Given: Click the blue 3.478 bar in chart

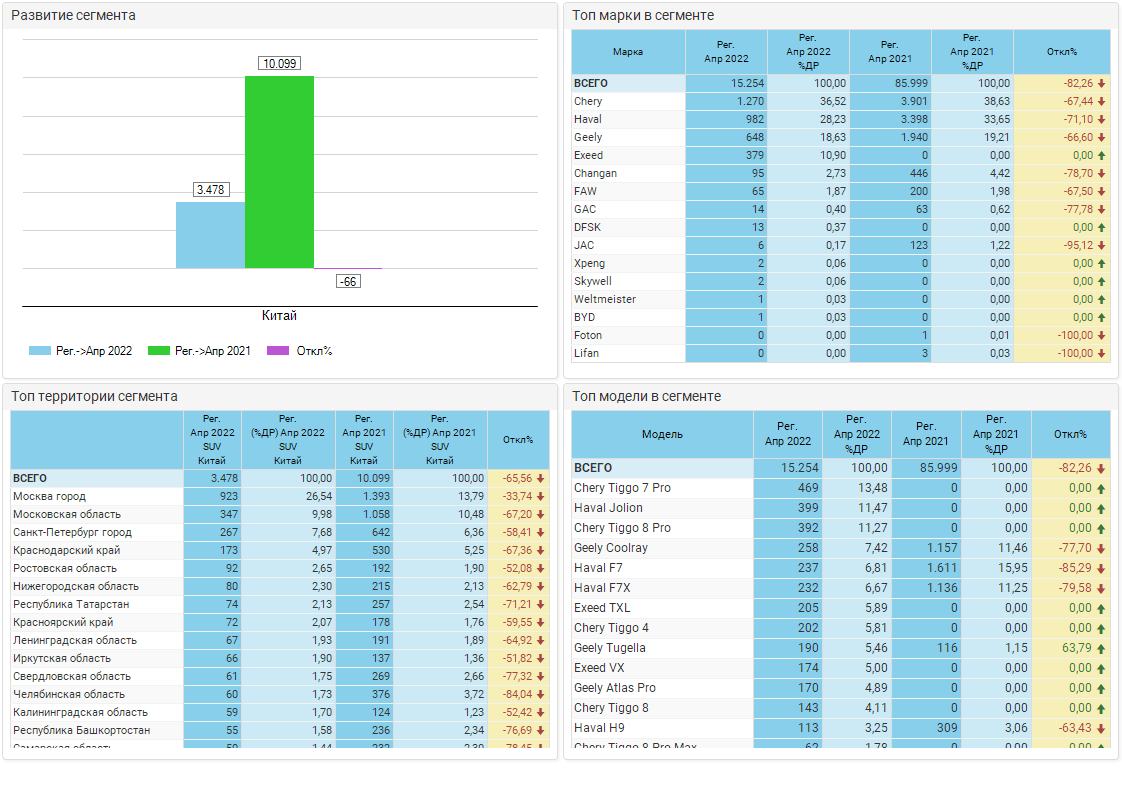Looking at the screenshot, I should click(x=210, y=235).
